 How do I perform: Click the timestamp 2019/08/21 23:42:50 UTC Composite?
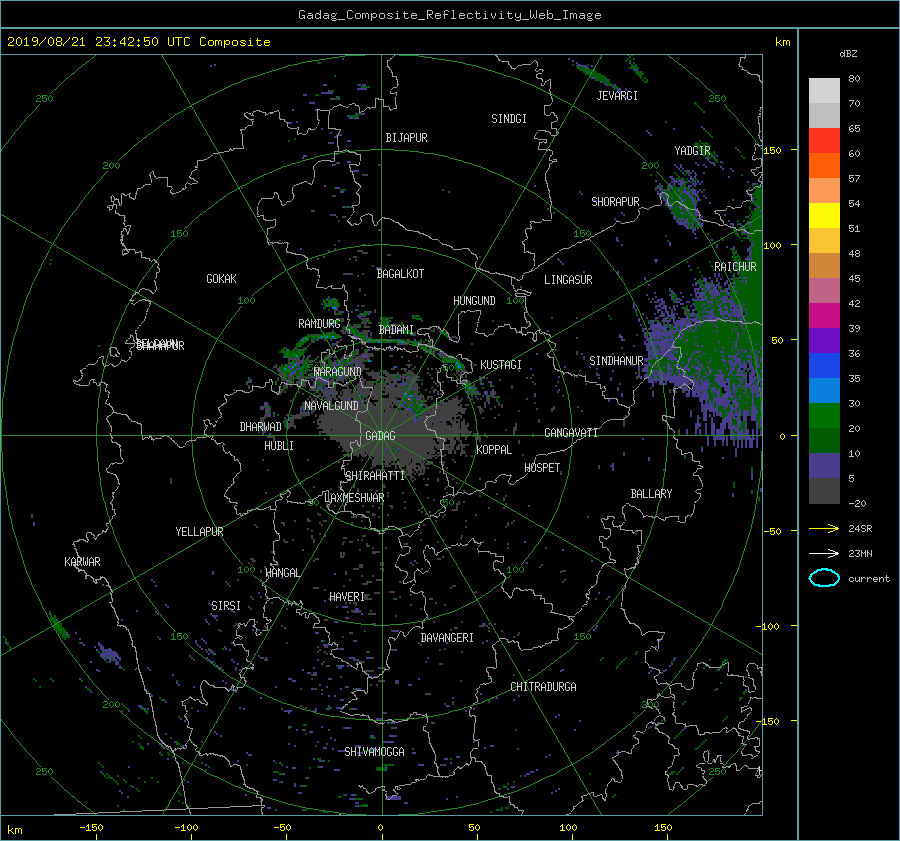138,42
